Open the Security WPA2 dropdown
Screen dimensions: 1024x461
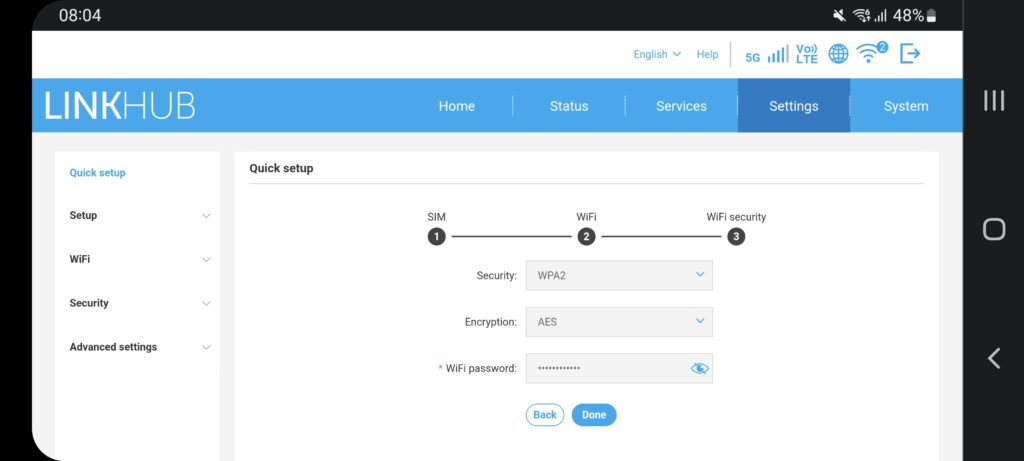point(618,275)
